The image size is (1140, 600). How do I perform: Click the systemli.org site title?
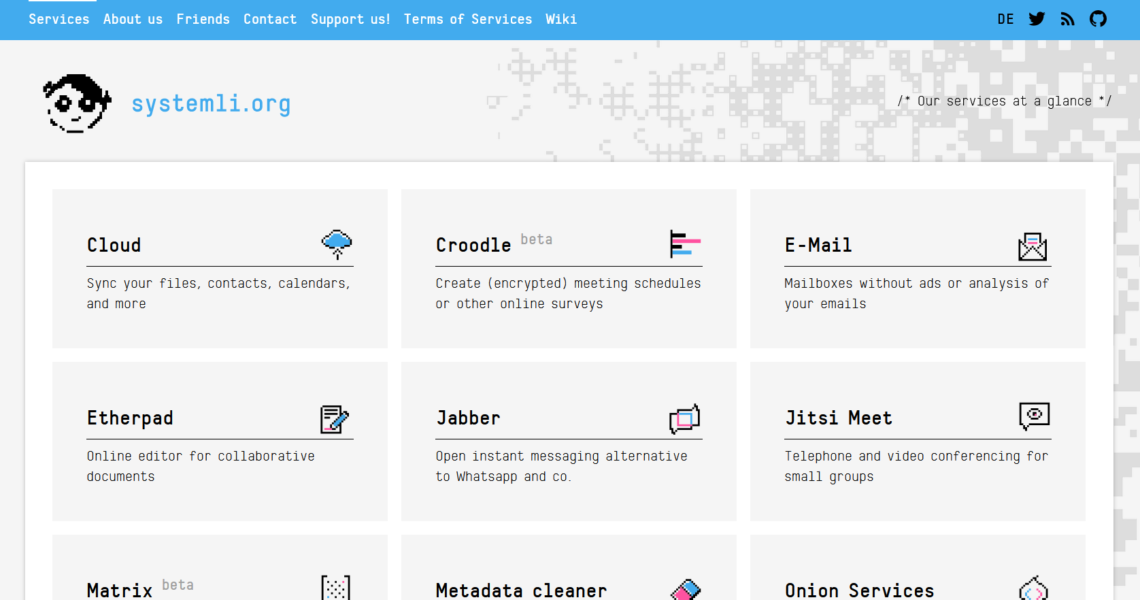(x=211, y=103)
